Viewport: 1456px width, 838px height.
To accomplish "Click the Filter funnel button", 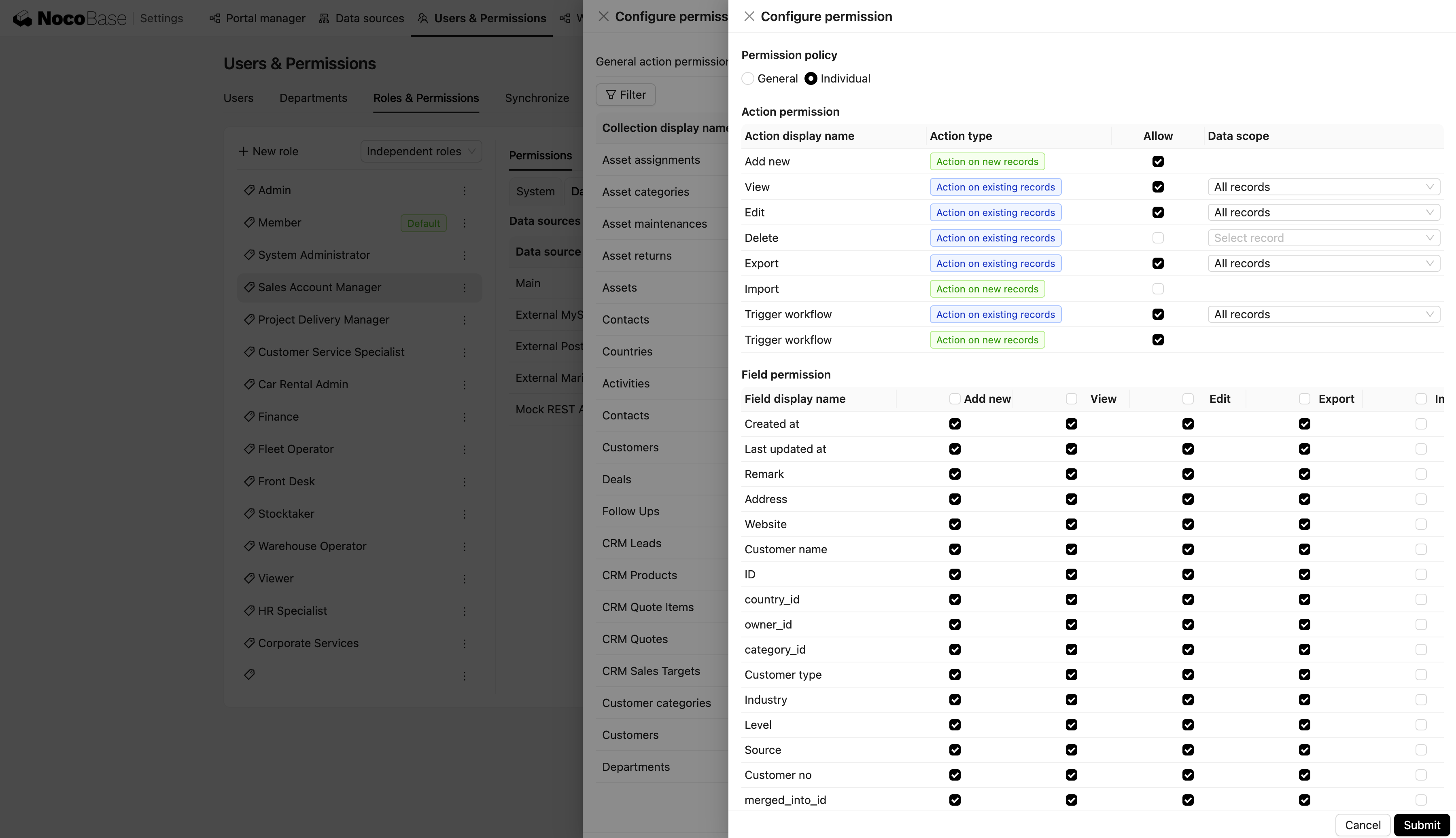I will click(x=626, y=94).
